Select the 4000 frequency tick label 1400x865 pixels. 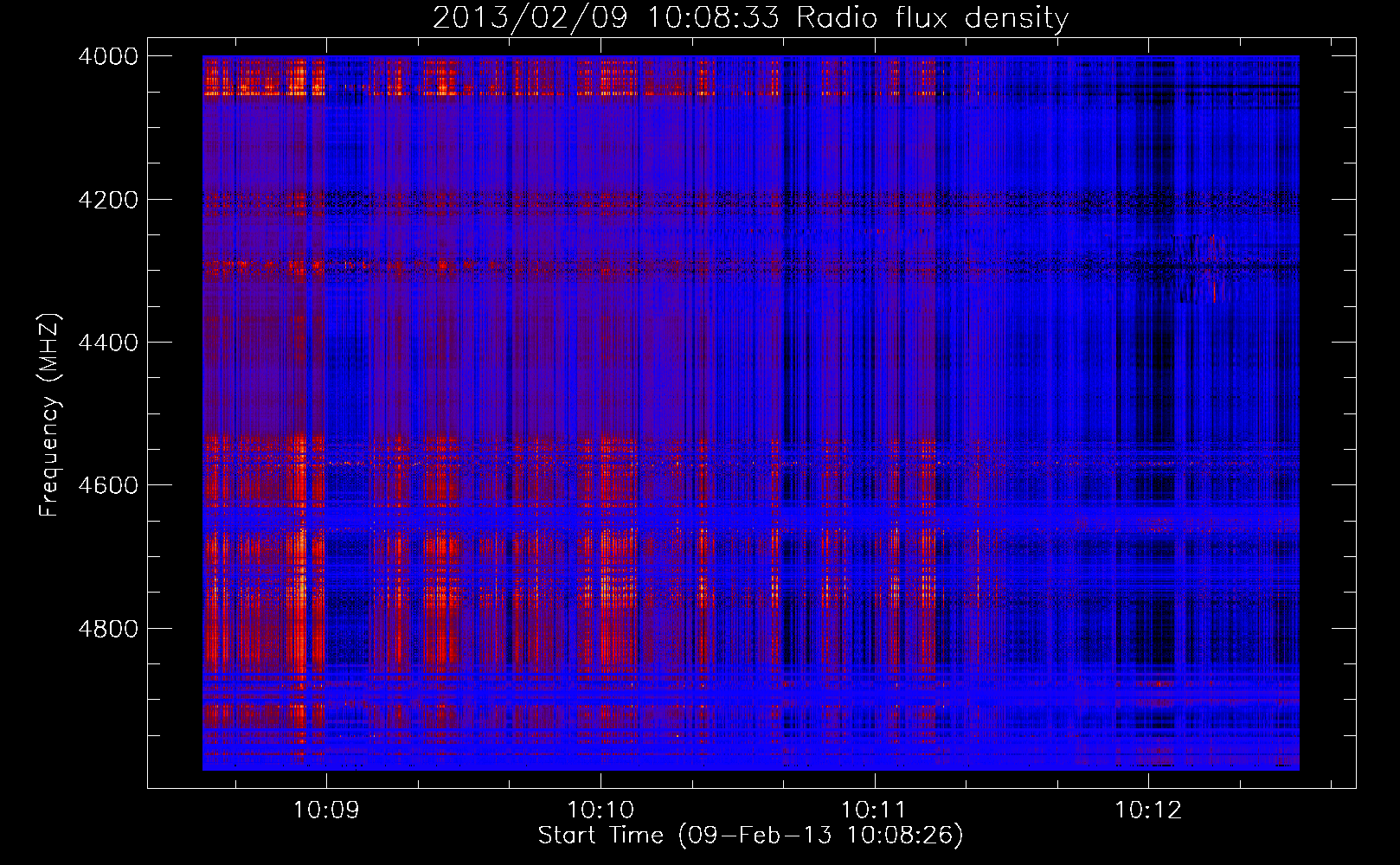[108, 56]
